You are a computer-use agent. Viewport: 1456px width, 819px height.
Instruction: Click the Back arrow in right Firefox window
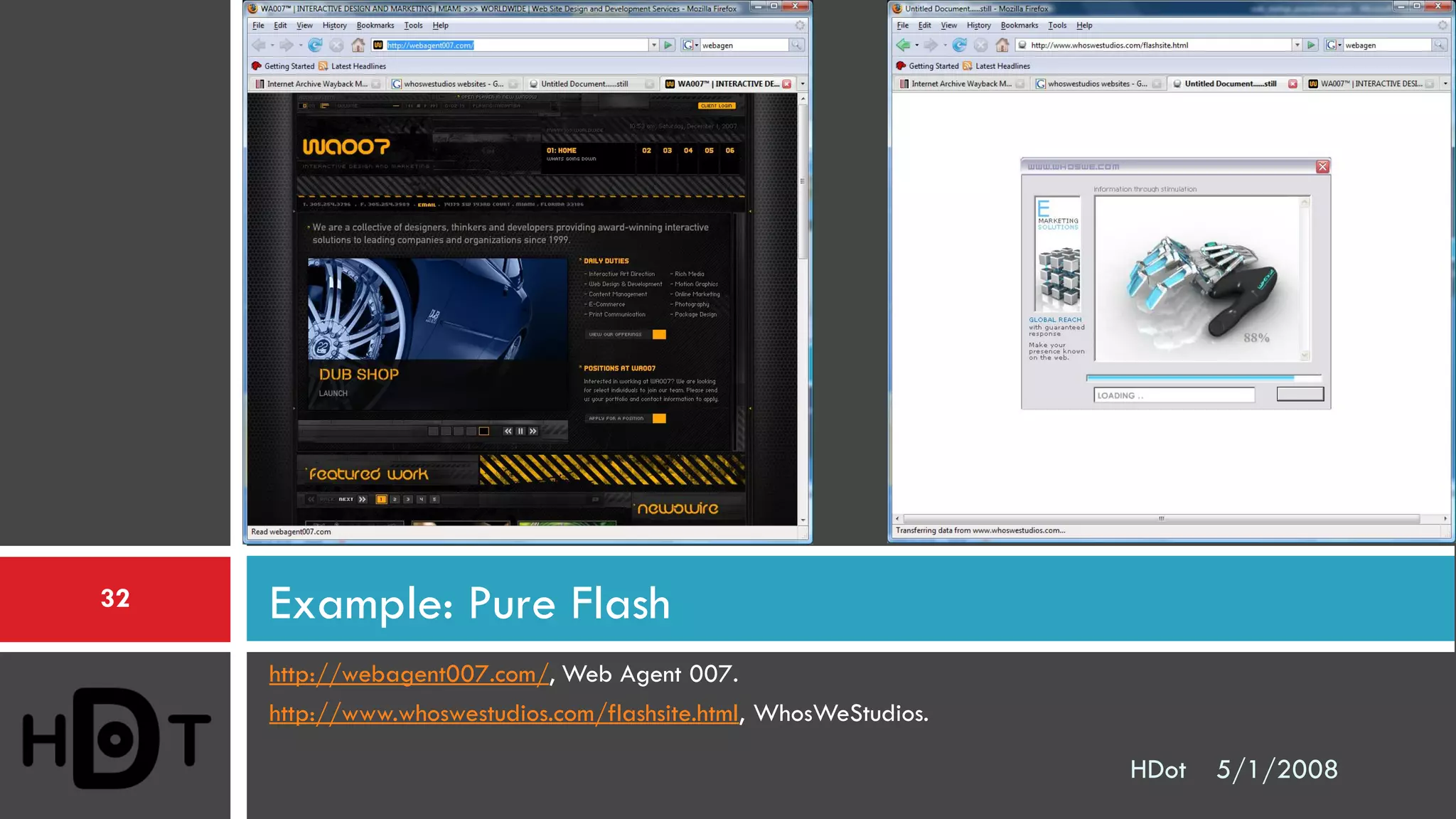903,45
